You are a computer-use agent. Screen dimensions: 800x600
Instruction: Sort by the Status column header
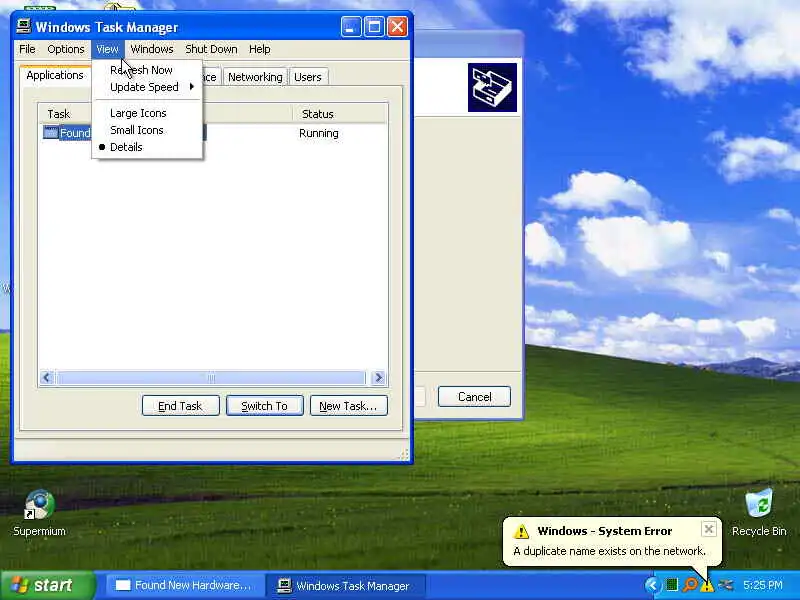(x=340, y=114)
